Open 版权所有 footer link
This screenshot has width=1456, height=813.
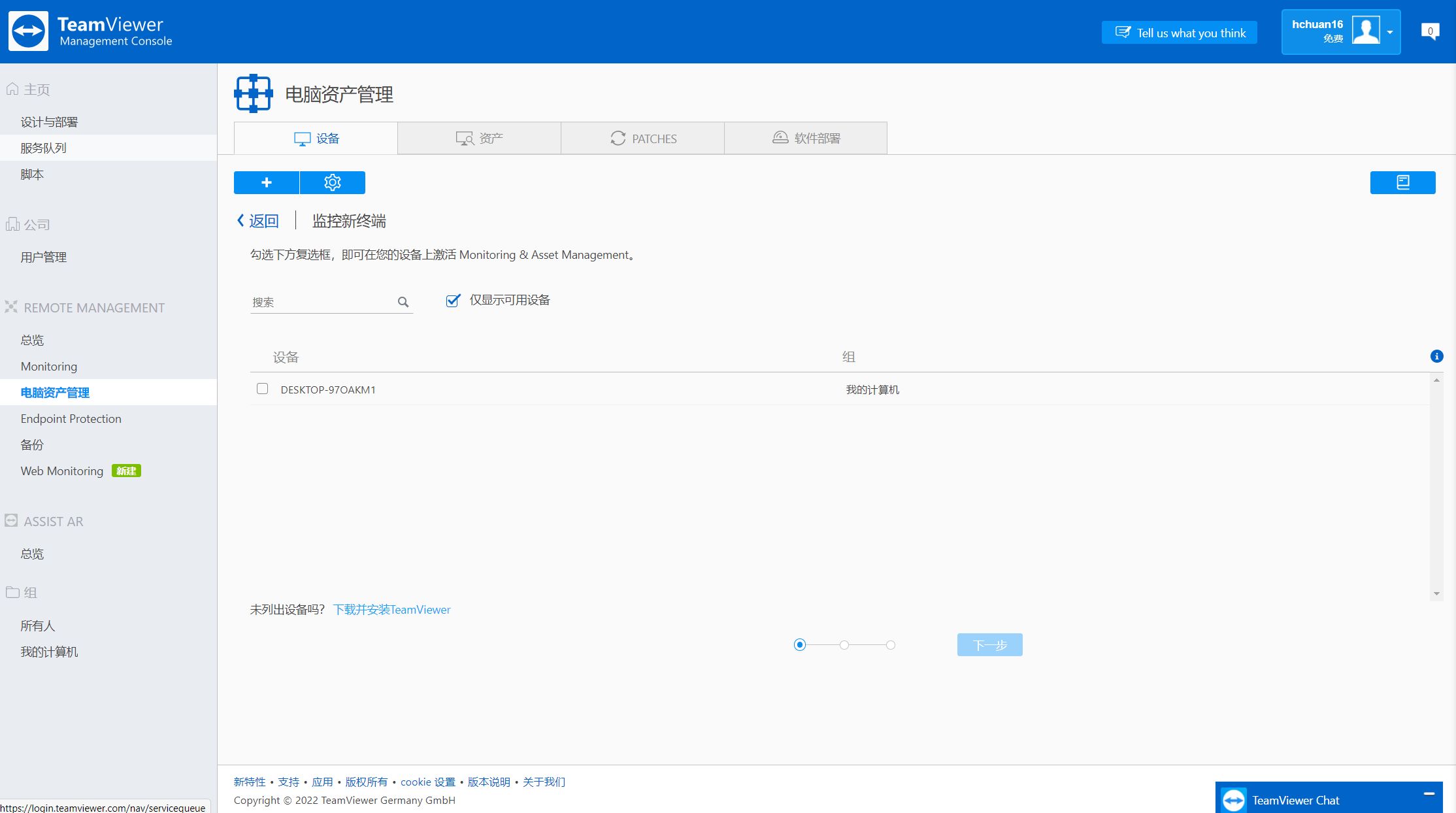tap(366, 782)
